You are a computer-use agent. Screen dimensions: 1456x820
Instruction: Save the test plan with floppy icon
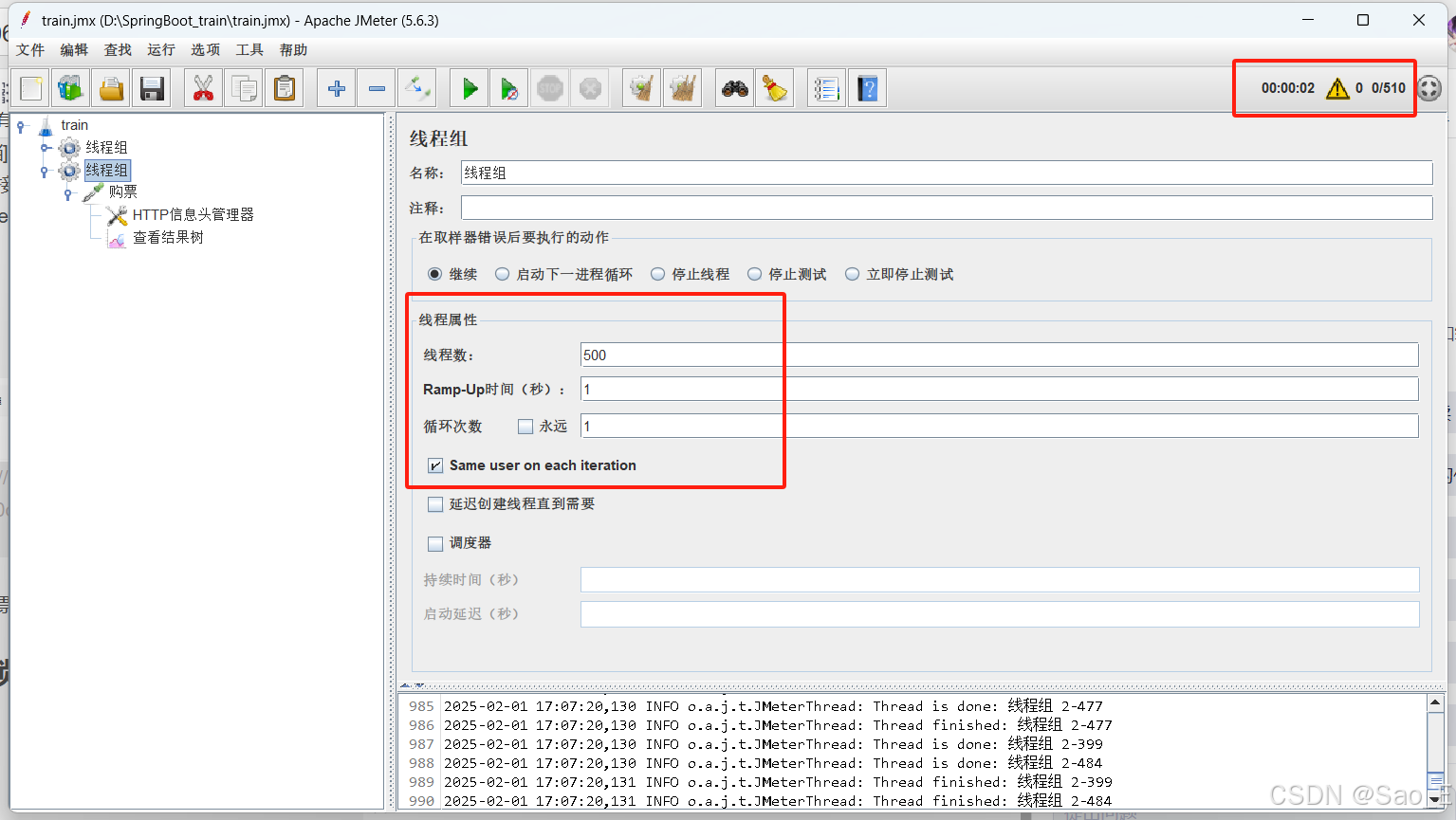coord(151,88)
